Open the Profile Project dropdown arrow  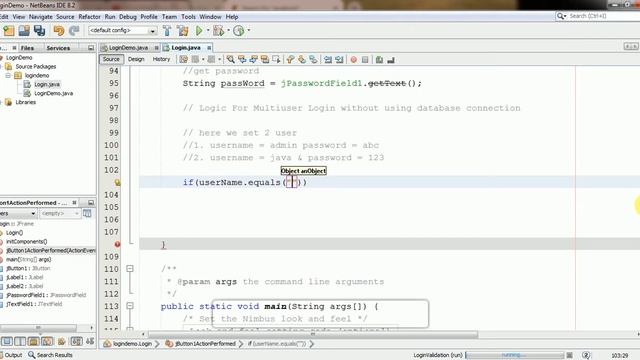click(x=249, y=31)
